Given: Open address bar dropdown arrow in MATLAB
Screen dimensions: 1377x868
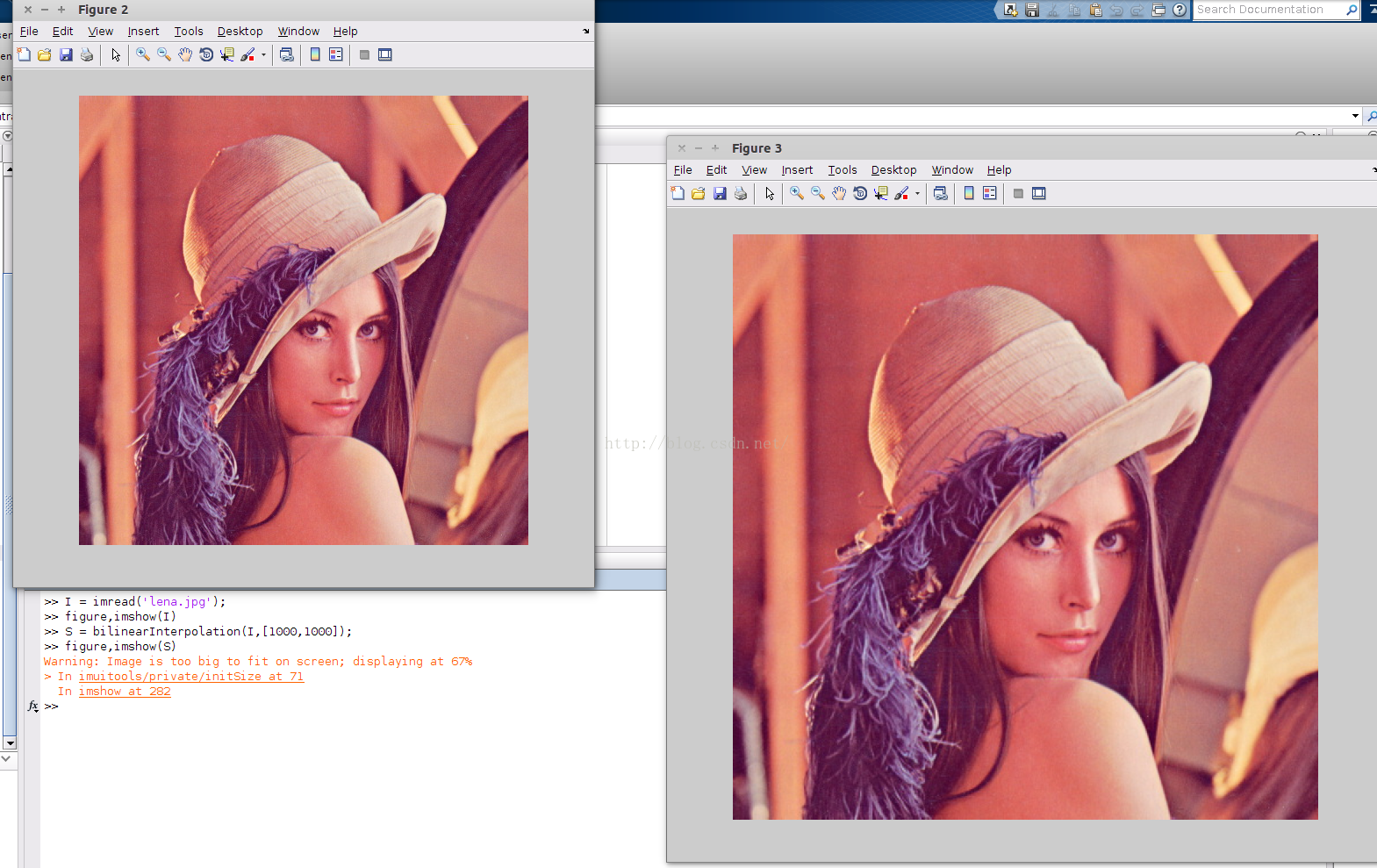Looking at the screenshot, I should (x=1355, y=116).
